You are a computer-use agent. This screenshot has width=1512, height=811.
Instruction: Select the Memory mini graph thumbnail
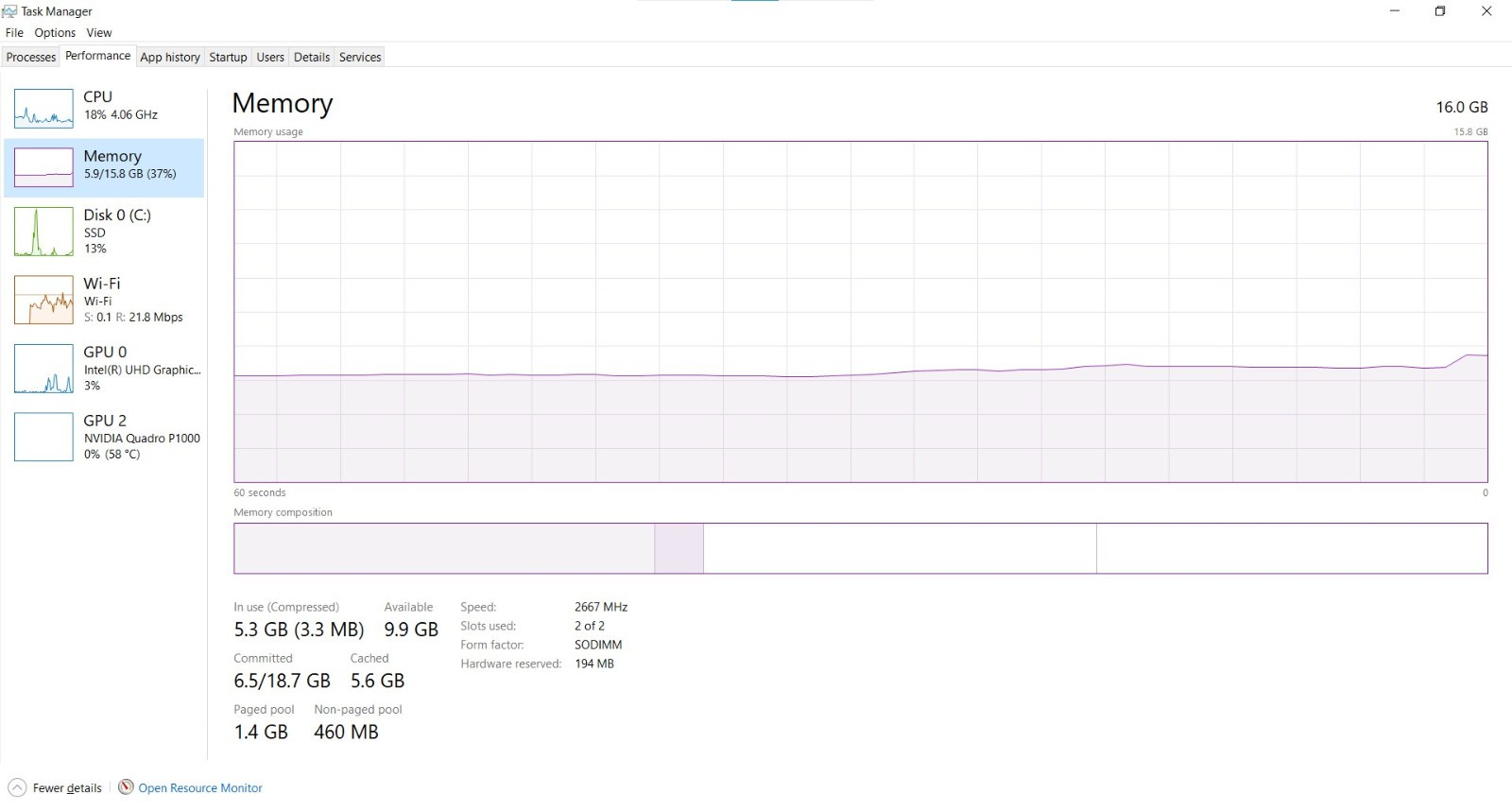click(43, 167)
